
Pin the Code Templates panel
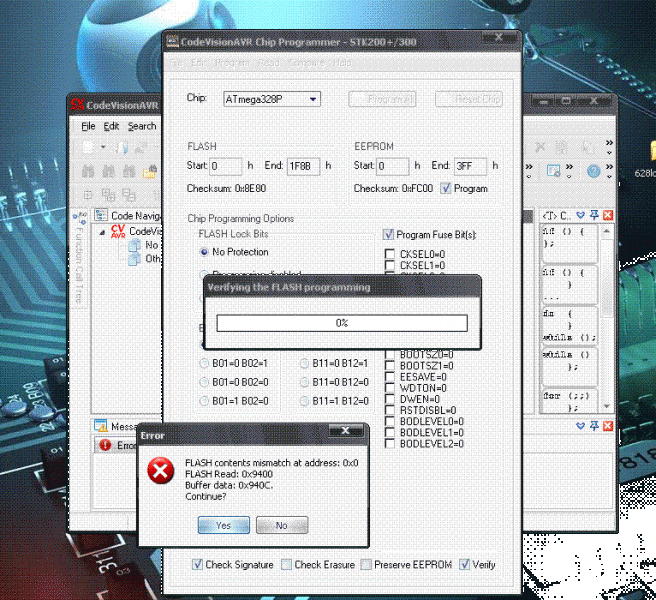594,215
